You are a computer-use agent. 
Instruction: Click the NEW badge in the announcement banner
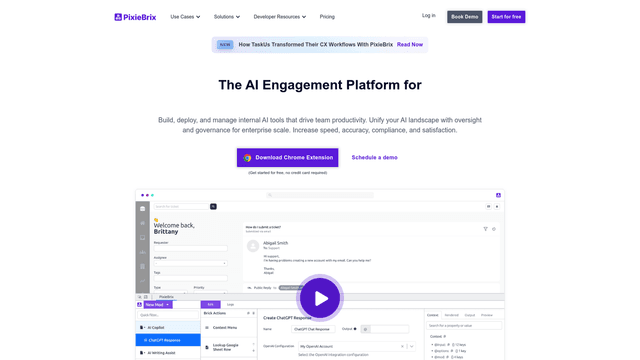click(x=225, y=44)
